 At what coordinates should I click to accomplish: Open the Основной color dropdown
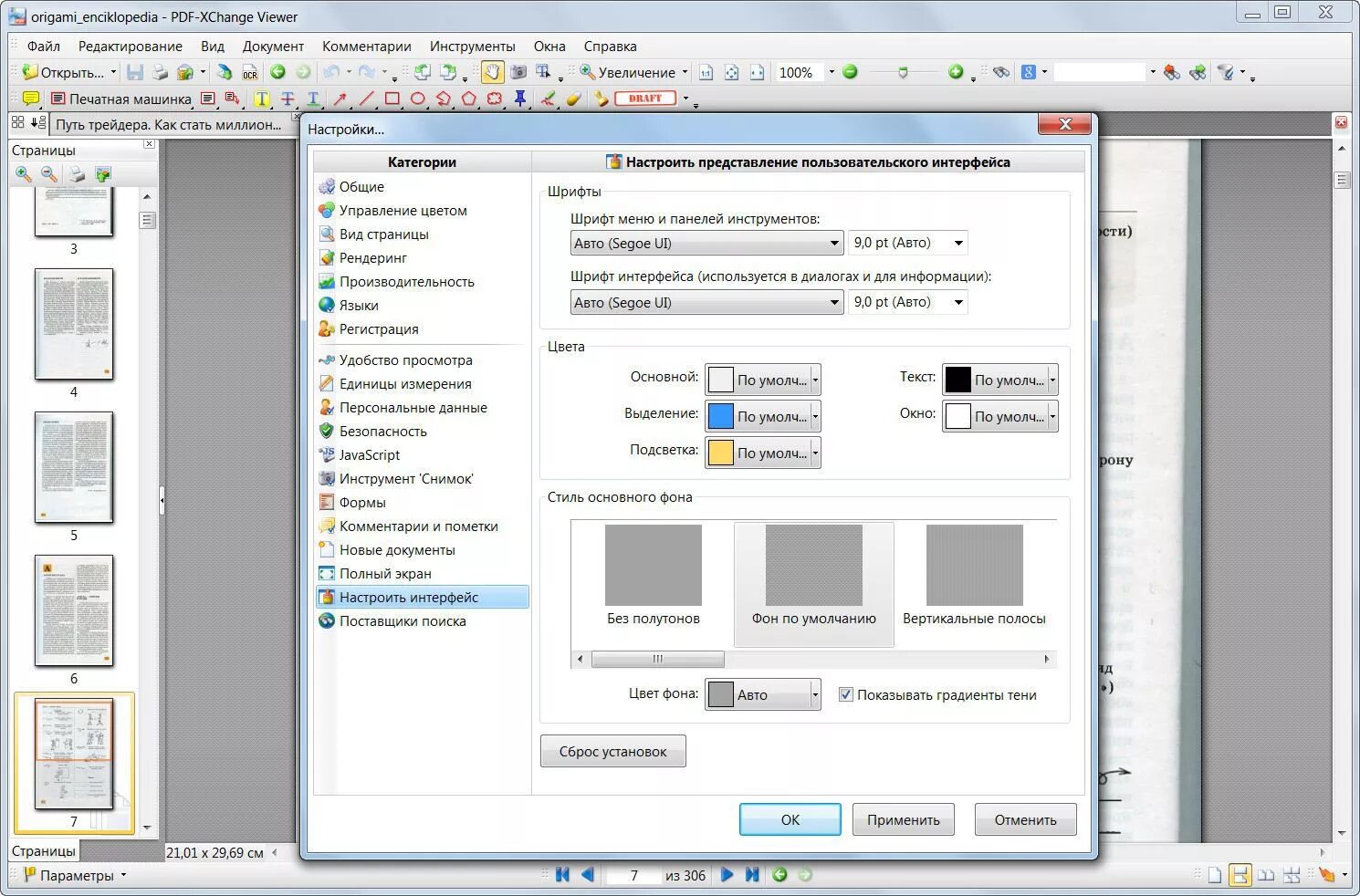pos(763,380)
